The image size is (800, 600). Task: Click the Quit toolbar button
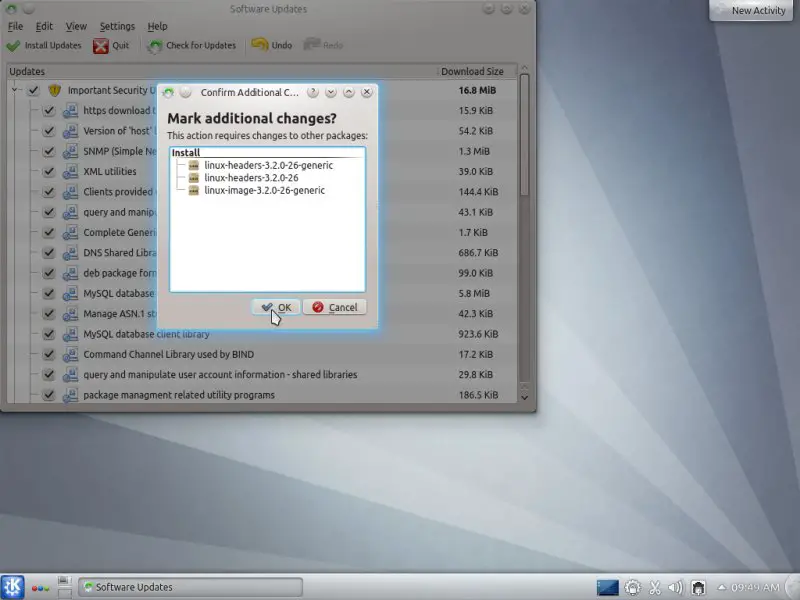pos(111,45)
